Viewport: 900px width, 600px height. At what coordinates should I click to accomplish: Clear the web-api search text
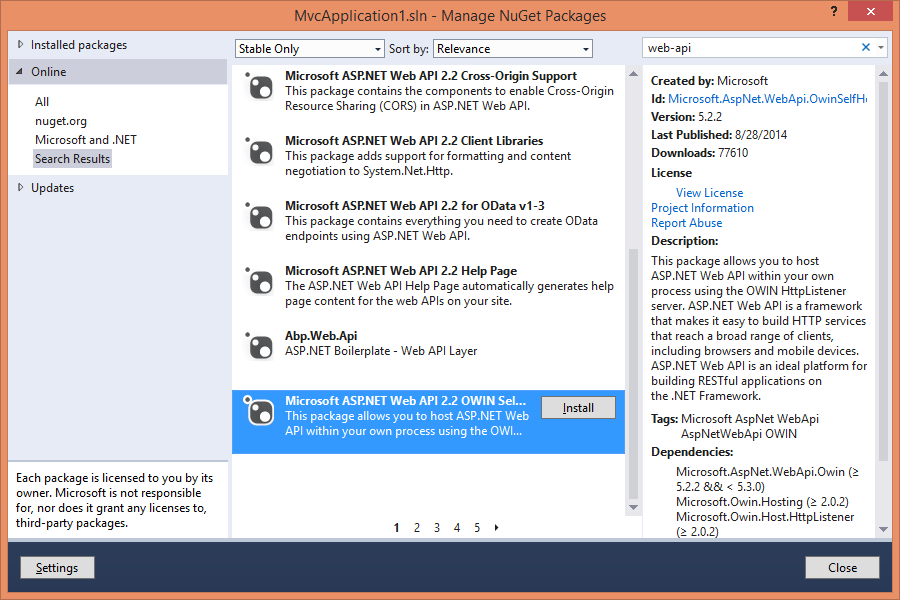(866, 48)
